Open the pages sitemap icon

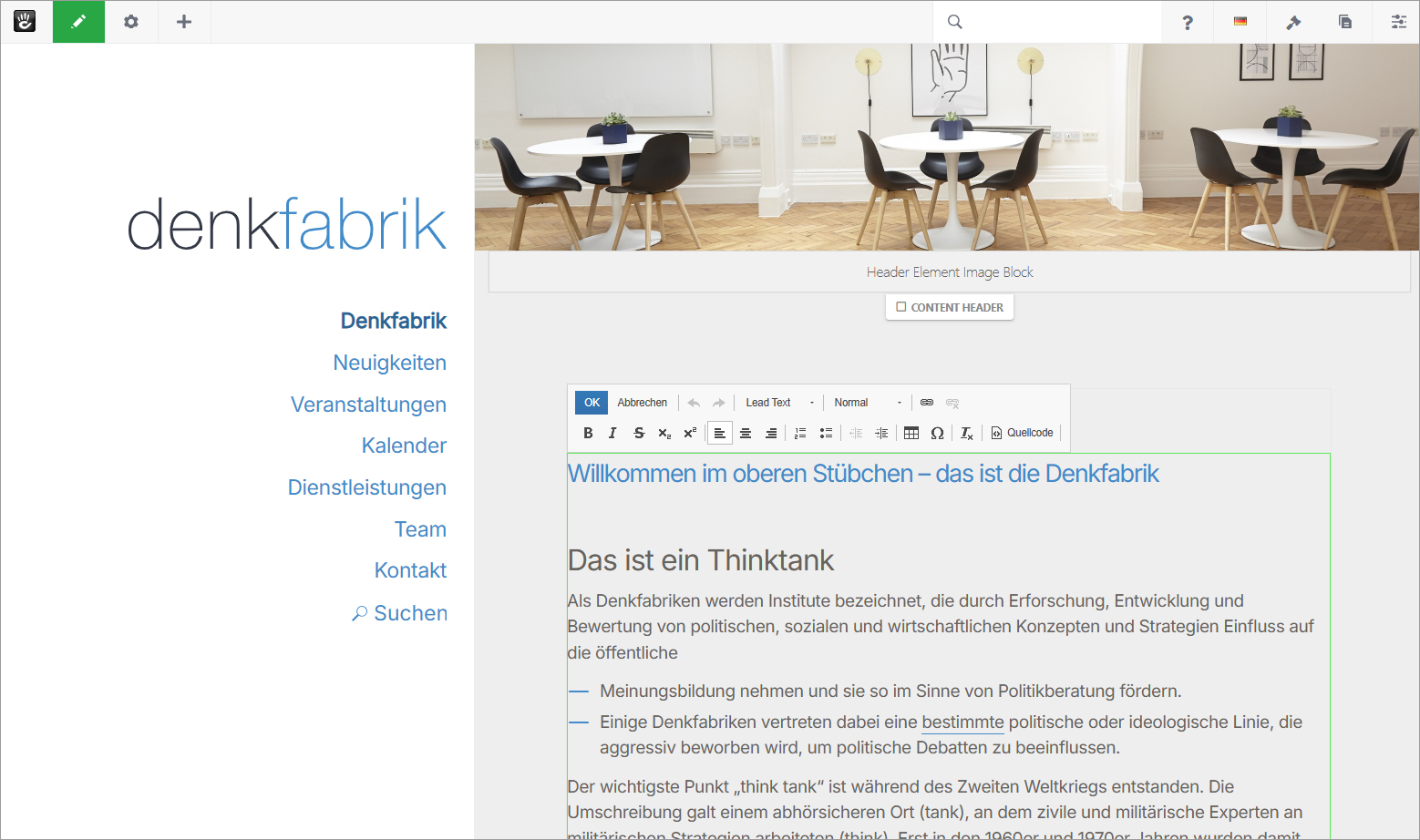point(1345,22)
